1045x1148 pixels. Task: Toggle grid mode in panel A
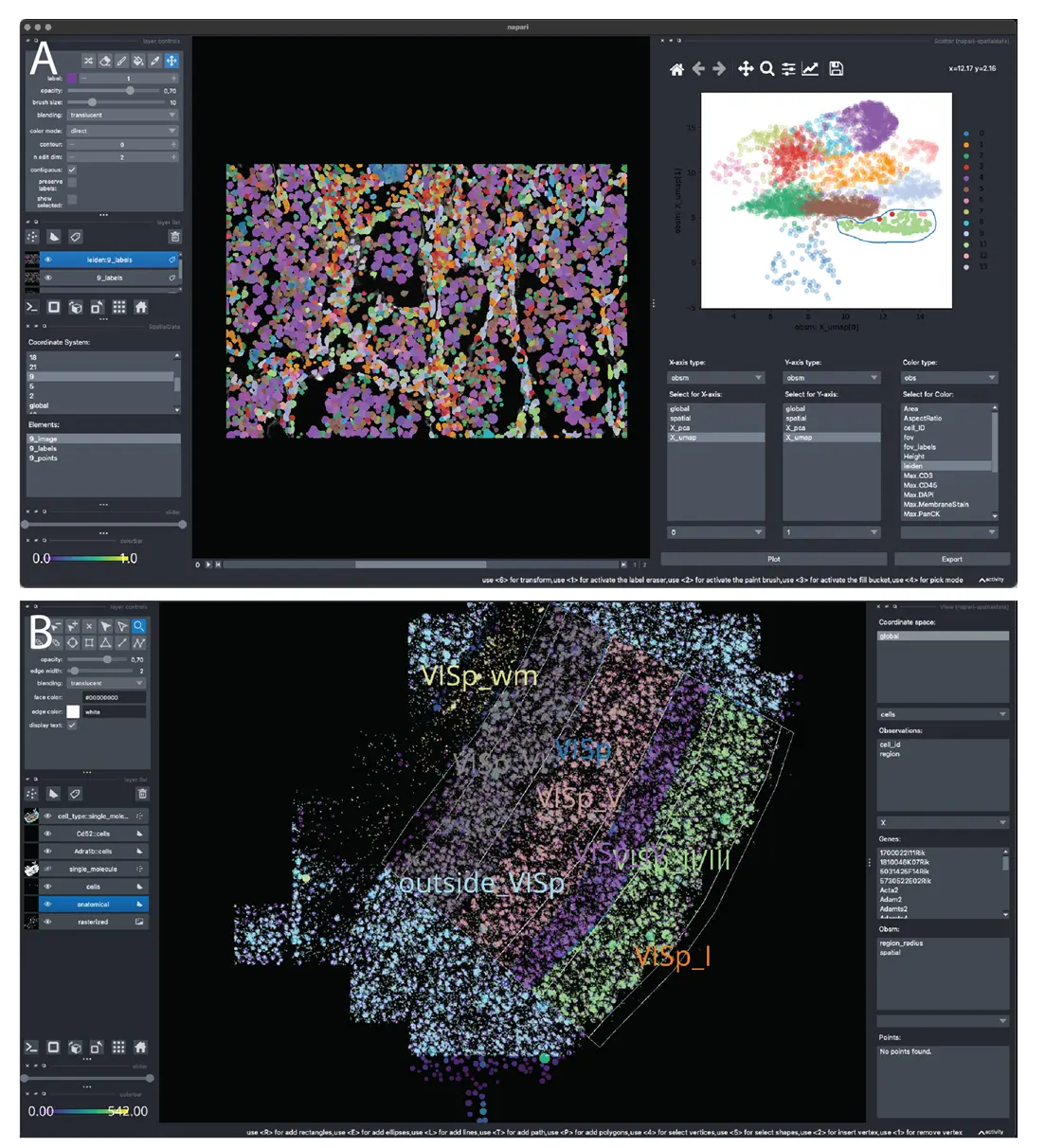coord(118,307)
